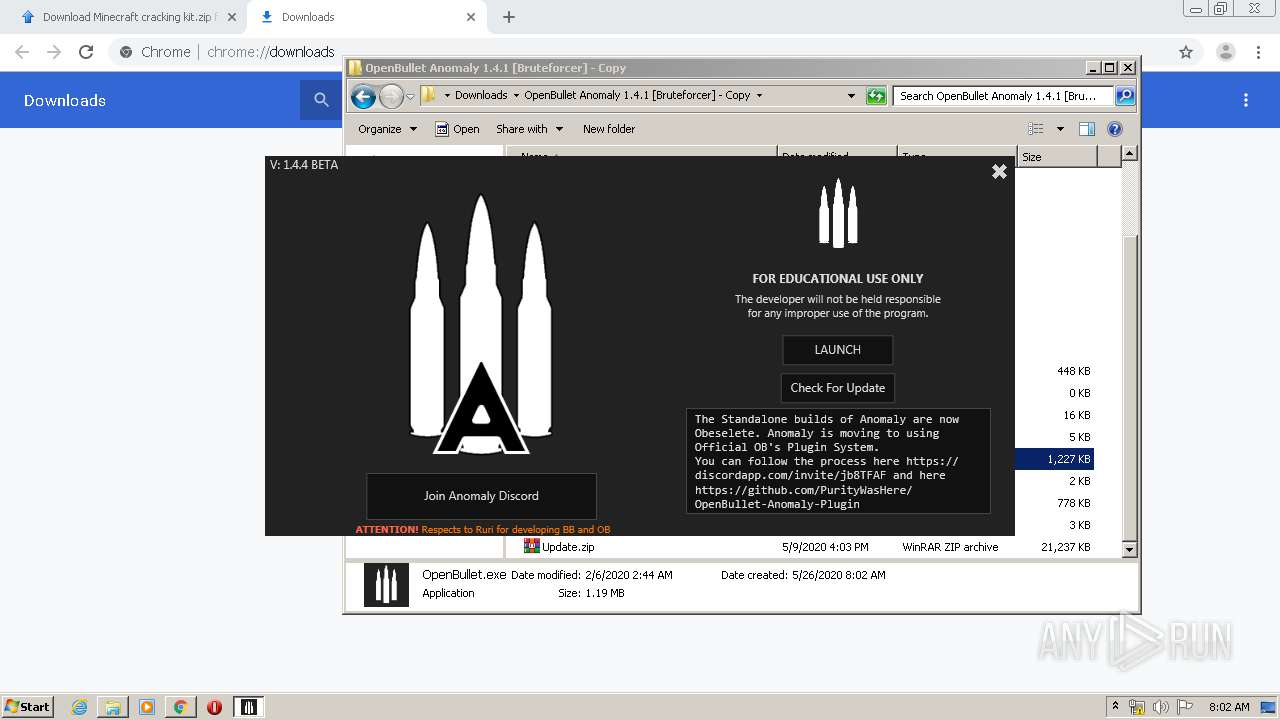Image resolution: width=1280 pixels, height=720 pixels.
Task: Switch to the OpenBullet taskbar button
Action: click(x=249, y=707)
